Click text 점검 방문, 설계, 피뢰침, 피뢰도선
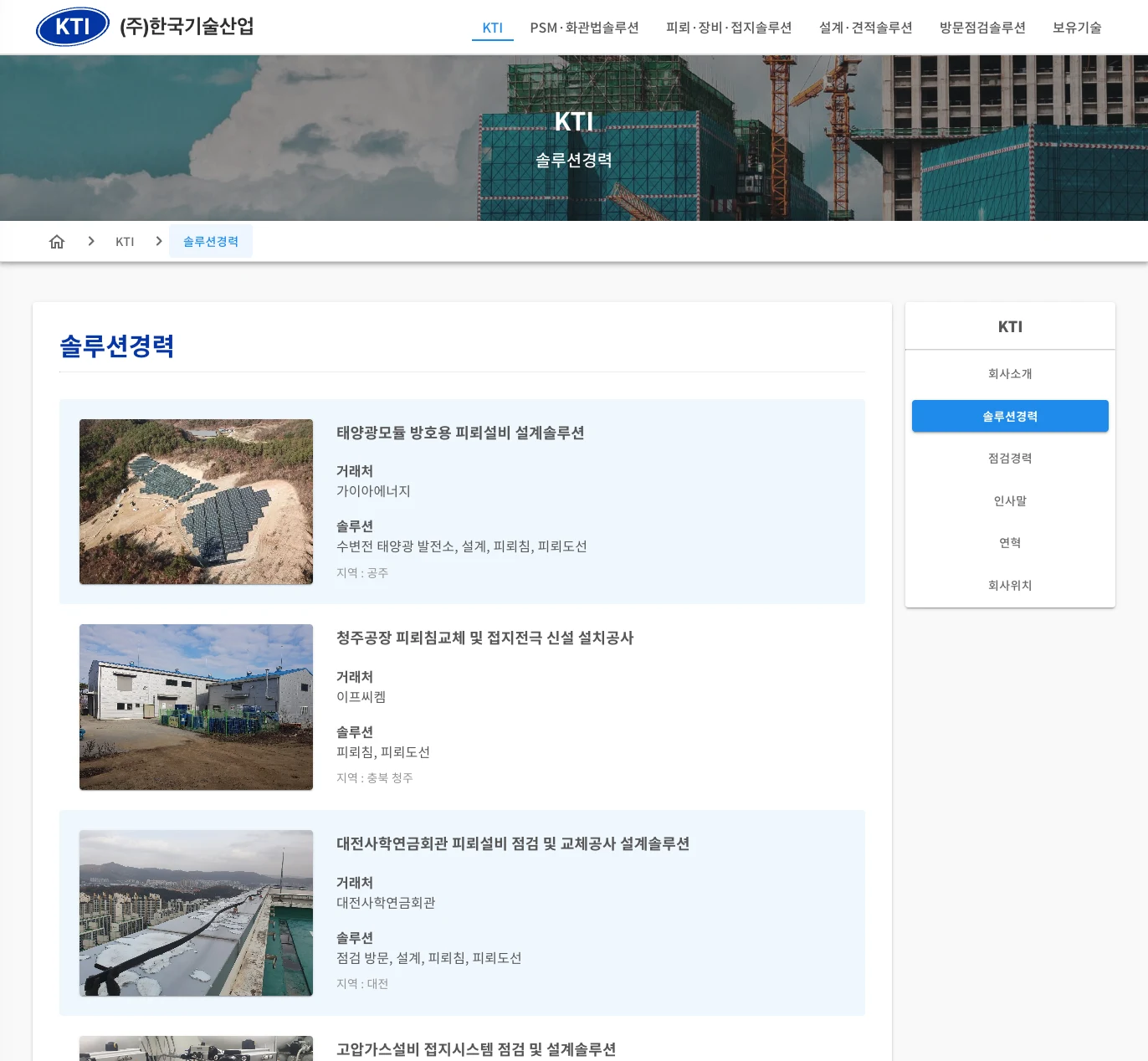1148x1061 pixels. (428, 958)
